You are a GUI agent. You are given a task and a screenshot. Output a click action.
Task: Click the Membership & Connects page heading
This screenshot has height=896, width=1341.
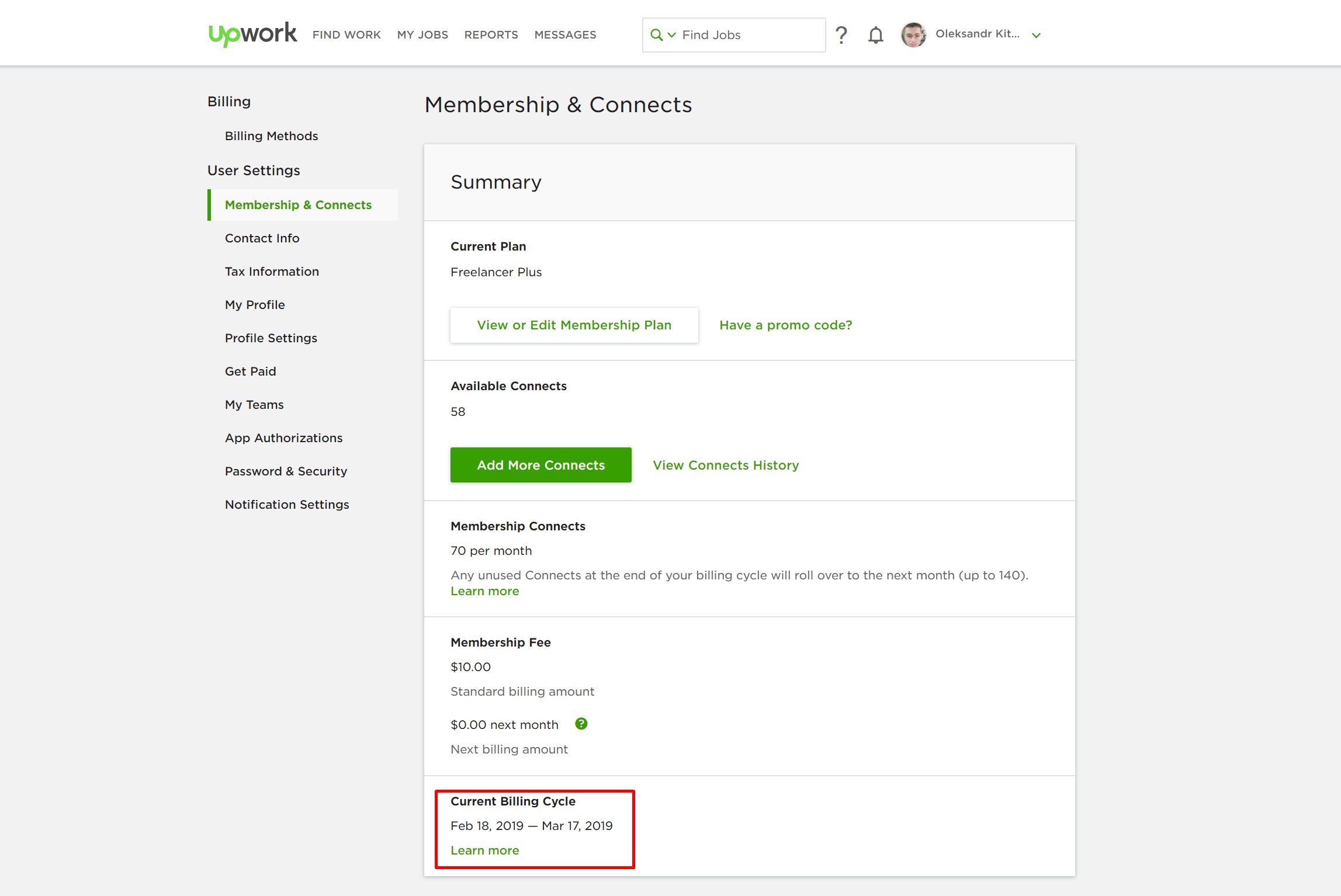coord(558,105)
